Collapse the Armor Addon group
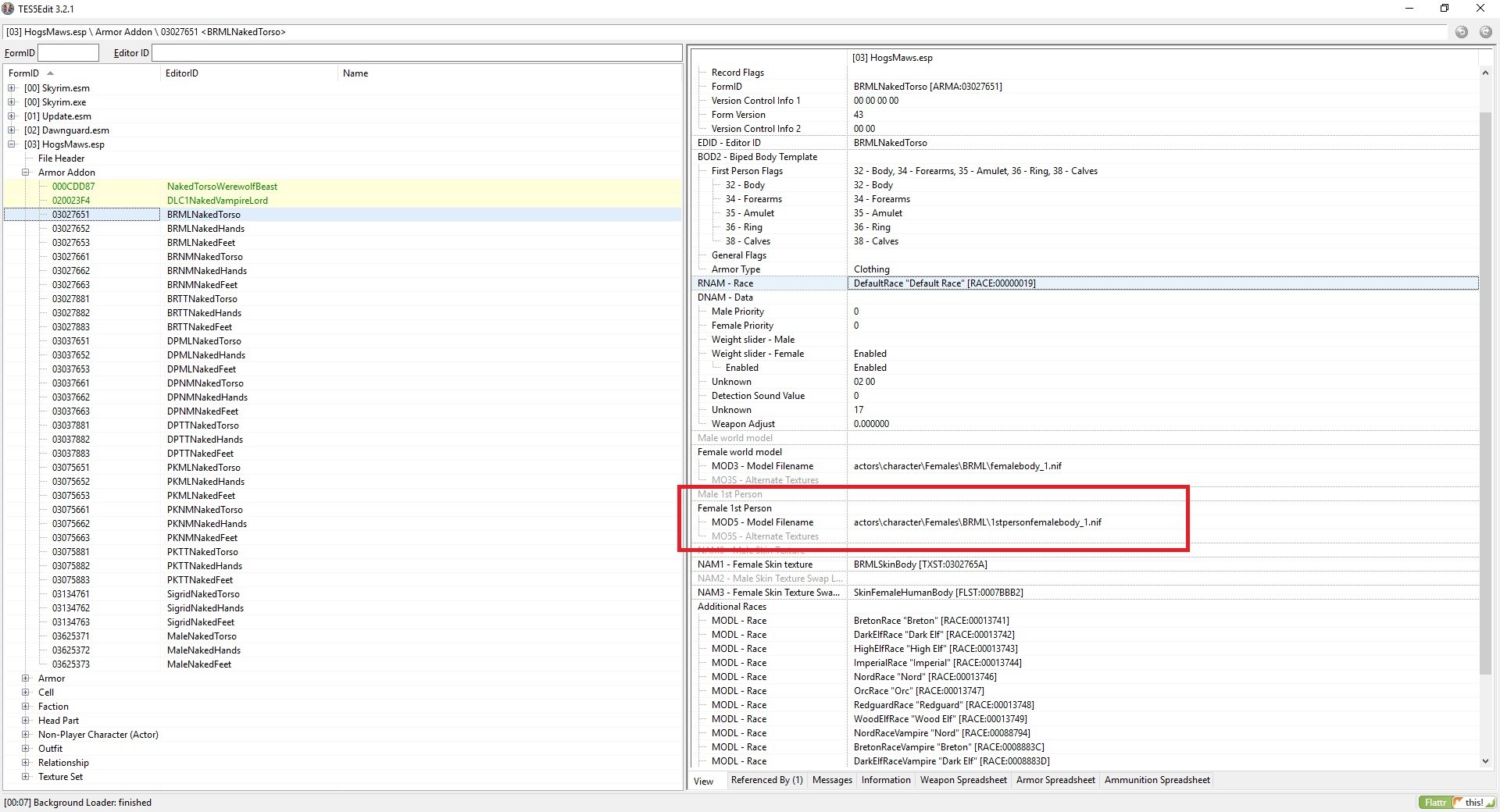 click(x=26, y=173)
